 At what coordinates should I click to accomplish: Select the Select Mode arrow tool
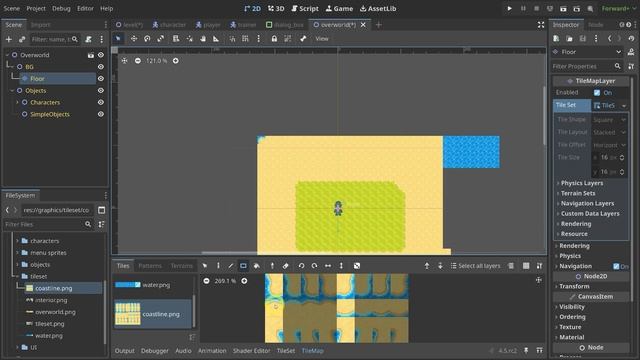pos(118,39)
